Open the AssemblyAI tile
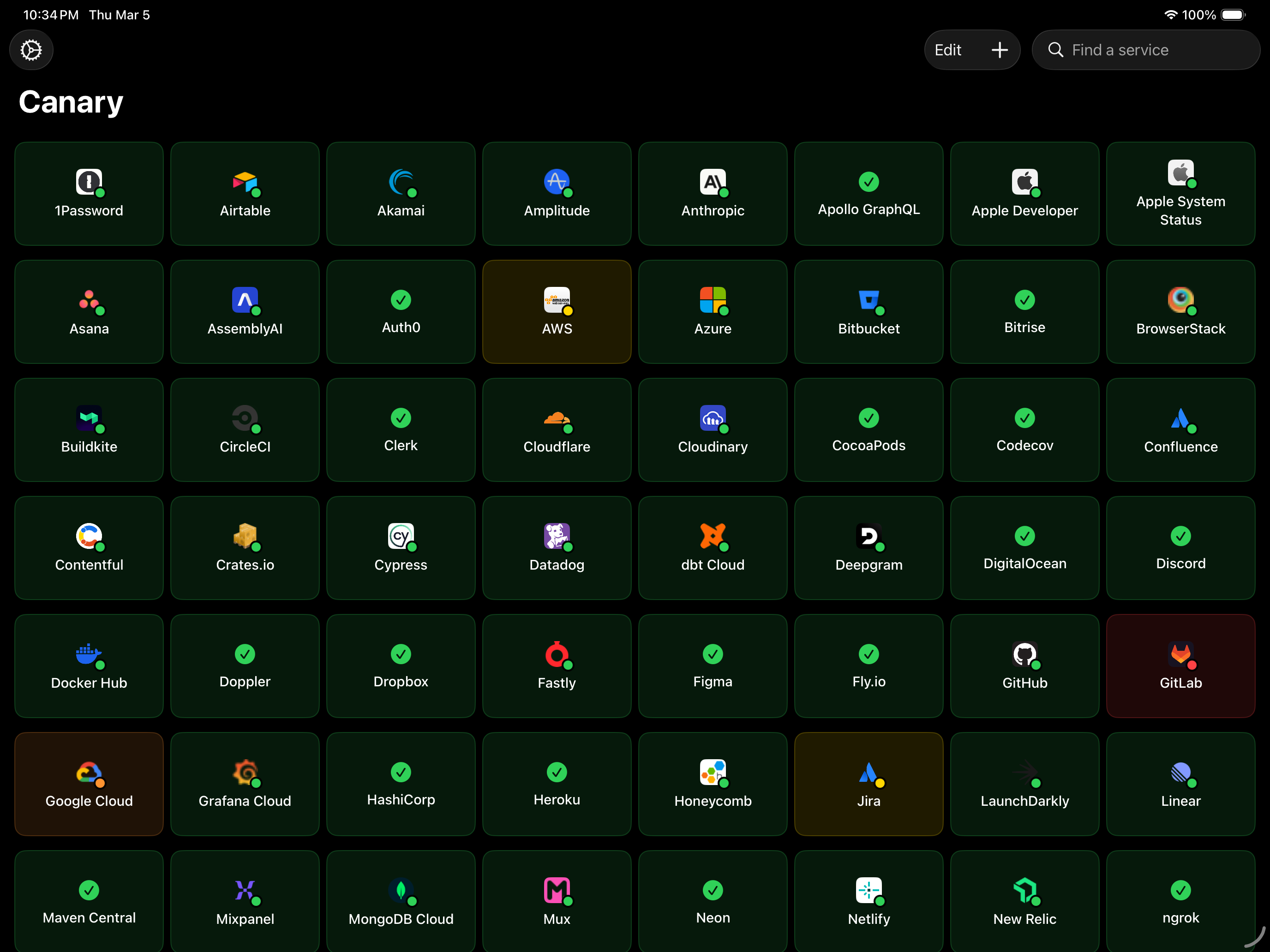This screenshot has width=1270, height=952. coord(245,312)
